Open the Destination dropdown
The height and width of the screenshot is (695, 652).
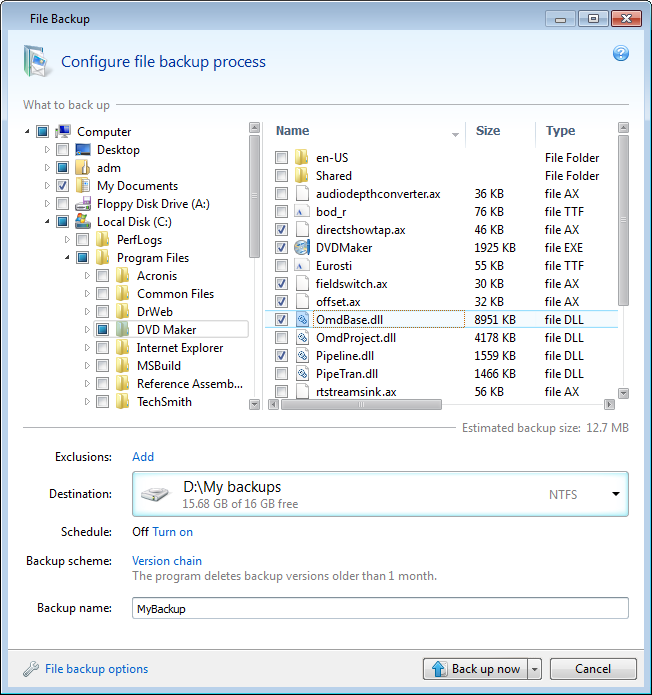616,494
